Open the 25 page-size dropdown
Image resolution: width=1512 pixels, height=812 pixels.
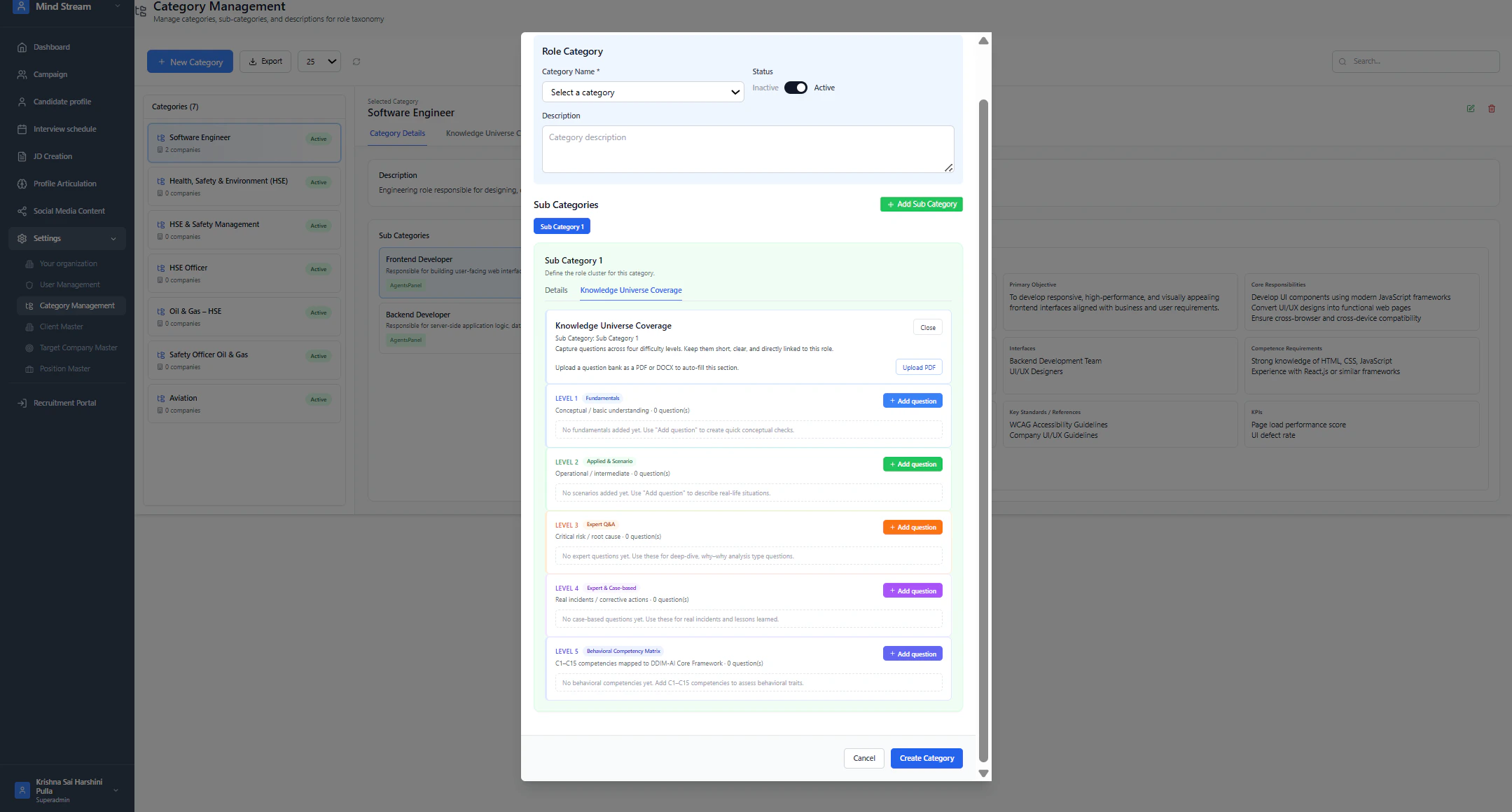point(319,62)
